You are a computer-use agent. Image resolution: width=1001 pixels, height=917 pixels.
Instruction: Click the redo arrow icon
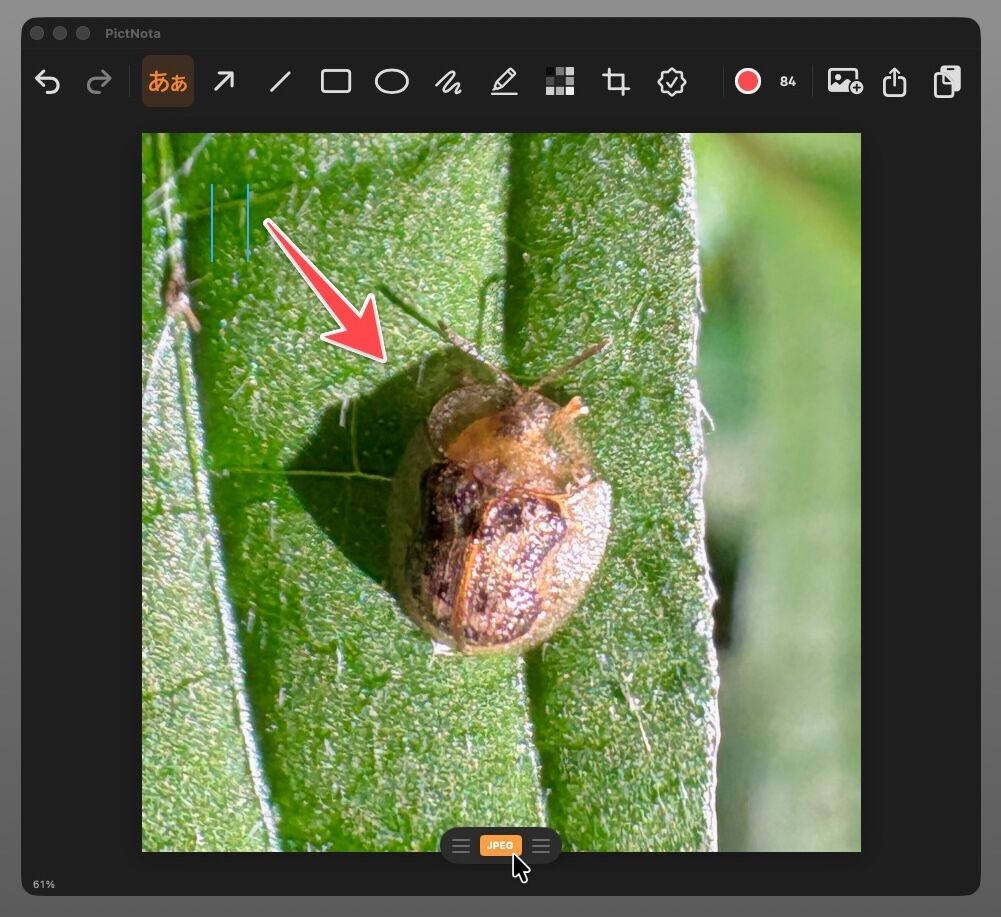coord(99,82)
